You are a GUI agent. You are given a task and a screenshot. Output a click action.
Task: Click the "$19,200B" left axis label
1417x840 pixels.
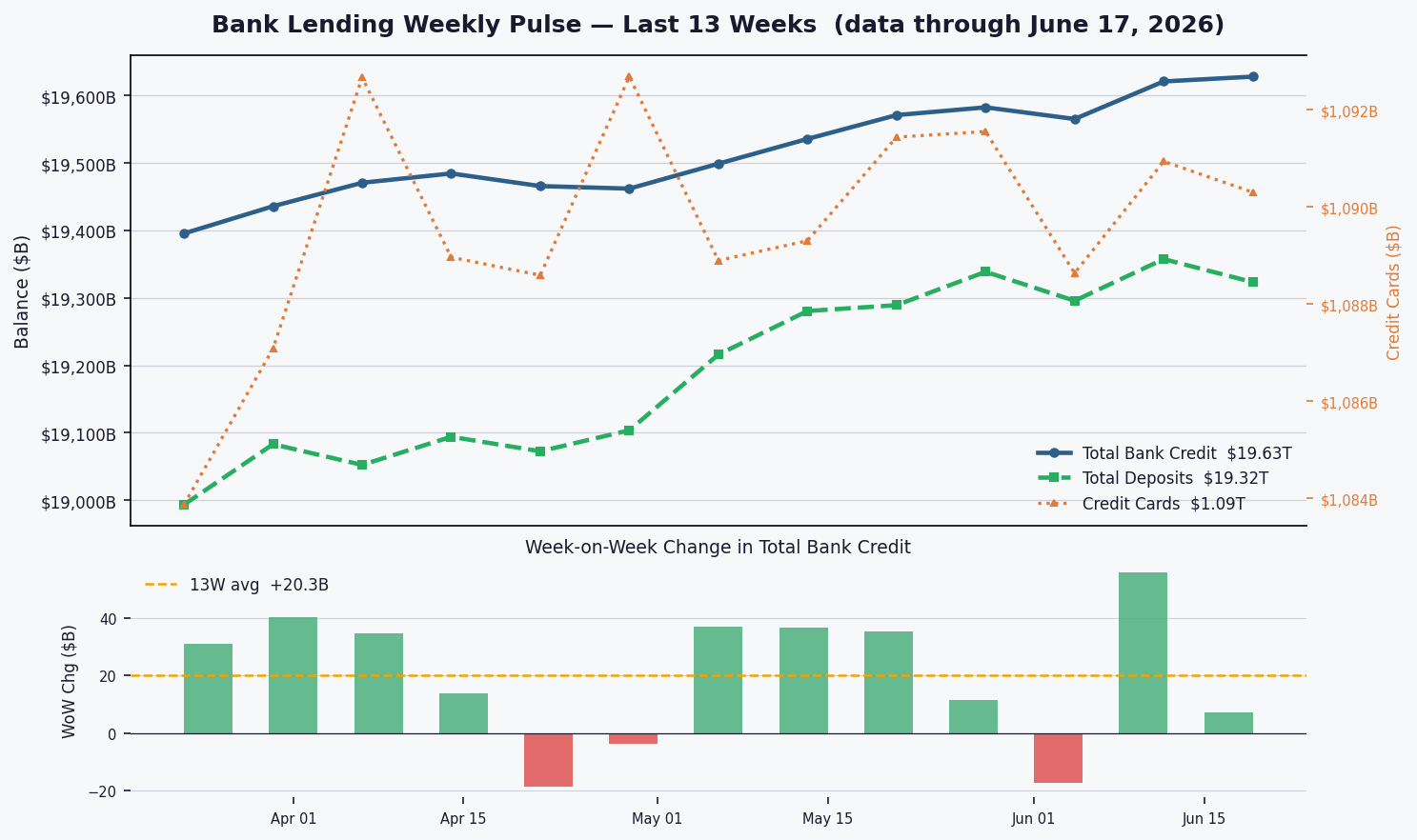pyautogui.click(x=79, y=367)
